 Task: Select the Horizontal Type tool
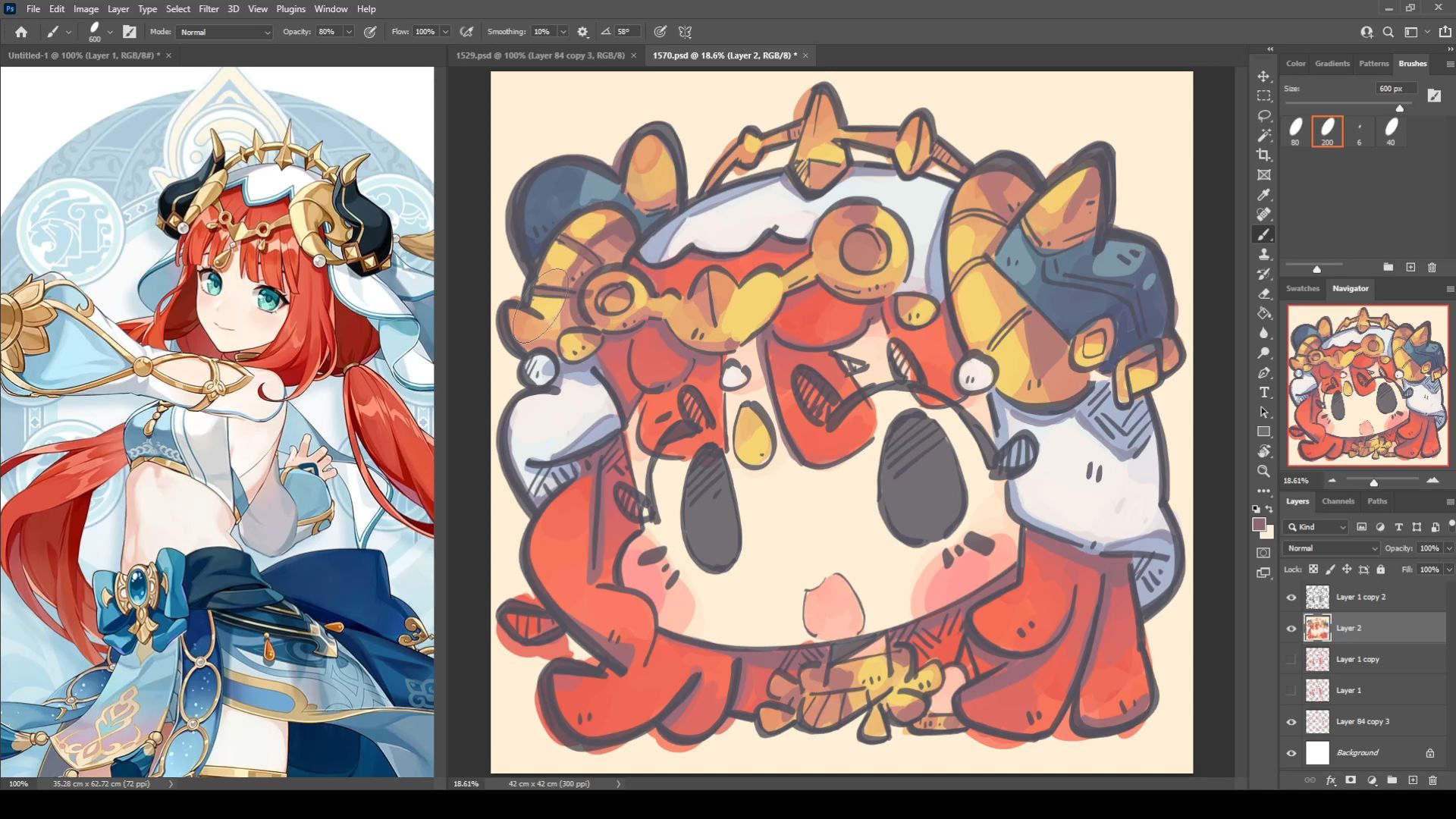(1263, 392)
